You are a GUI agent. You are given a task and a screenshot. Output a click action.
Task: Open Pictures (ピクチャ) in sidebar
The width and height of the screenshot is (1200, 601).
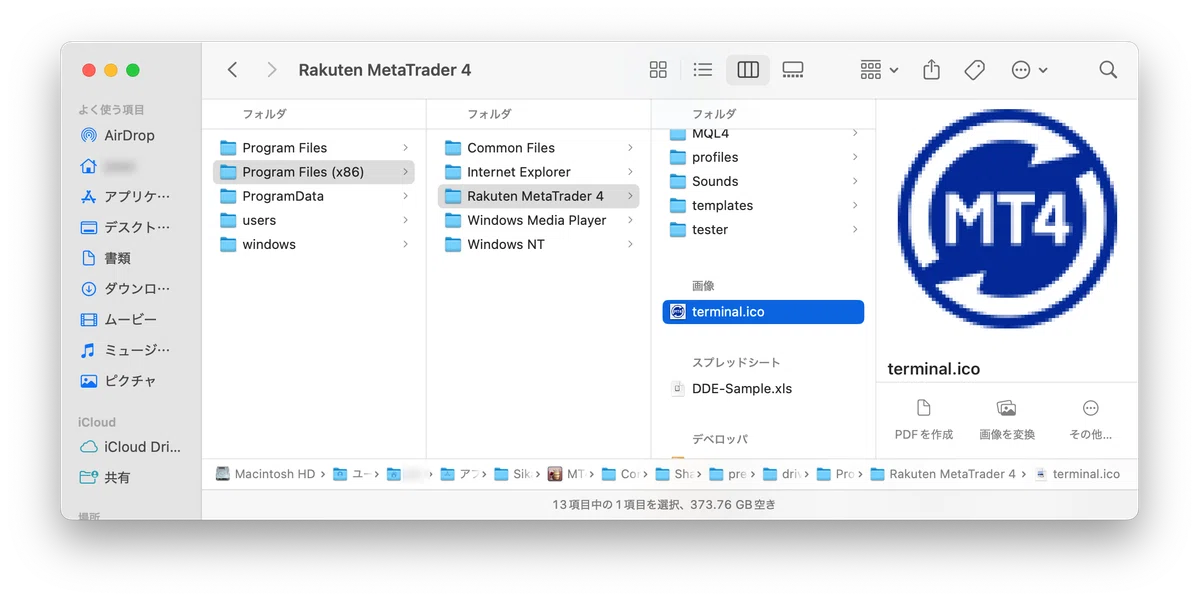point(120,381)
